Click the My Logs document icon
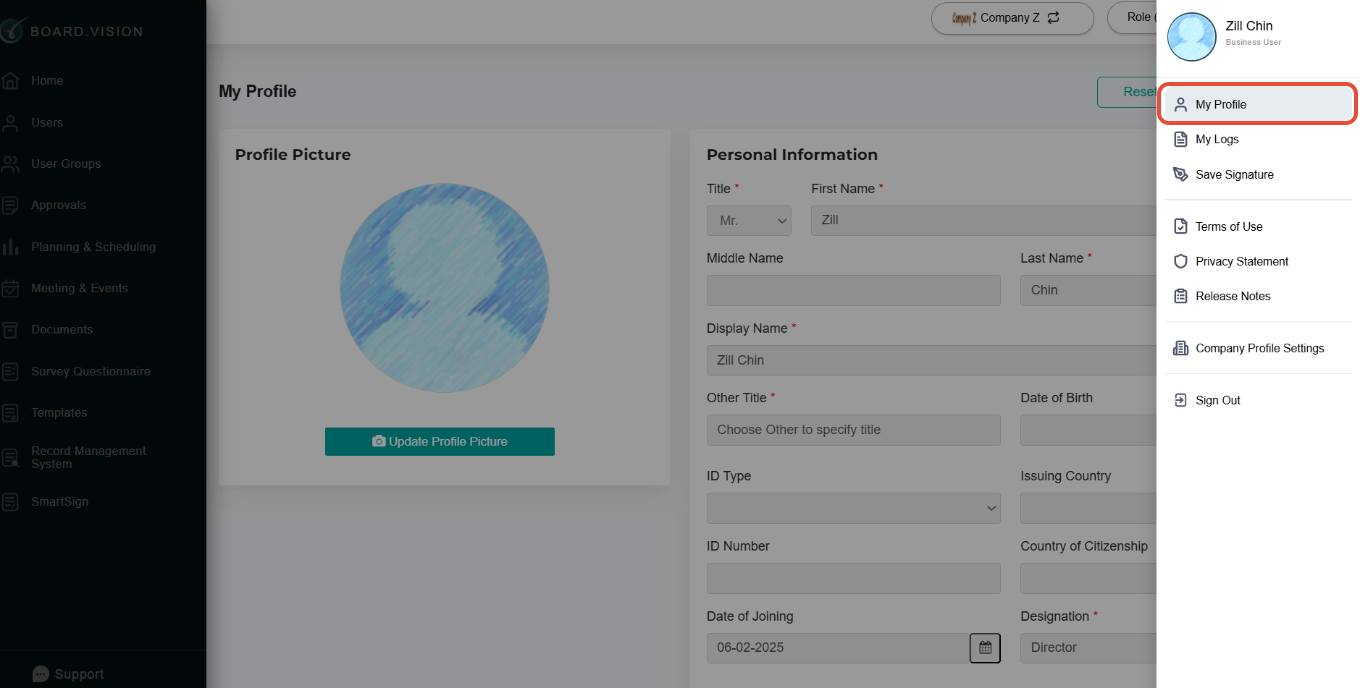 tap(1180, 139)
